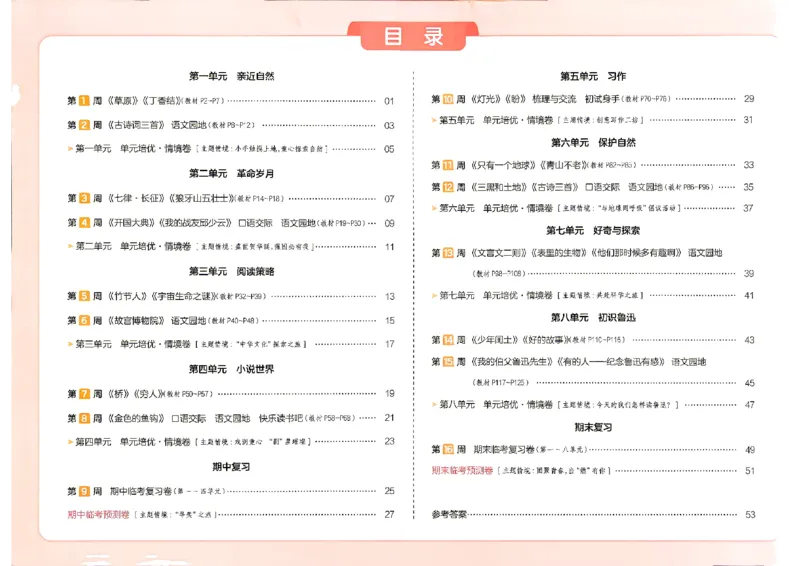Click the 第六单元 单元培优·情境卷 line
Viewport: 800px width, 566px height.
point(593,208)
